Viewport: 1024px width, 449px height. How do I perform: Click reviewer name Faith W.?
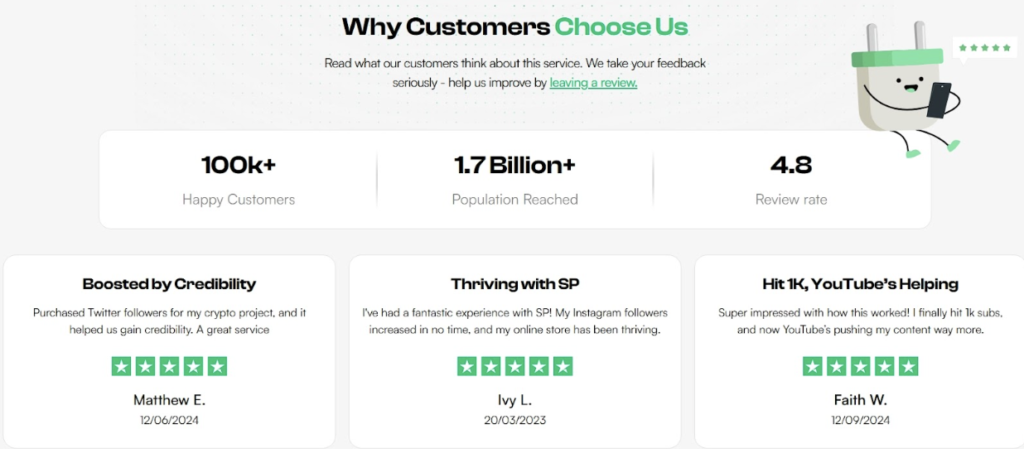(x=860, y=400)
